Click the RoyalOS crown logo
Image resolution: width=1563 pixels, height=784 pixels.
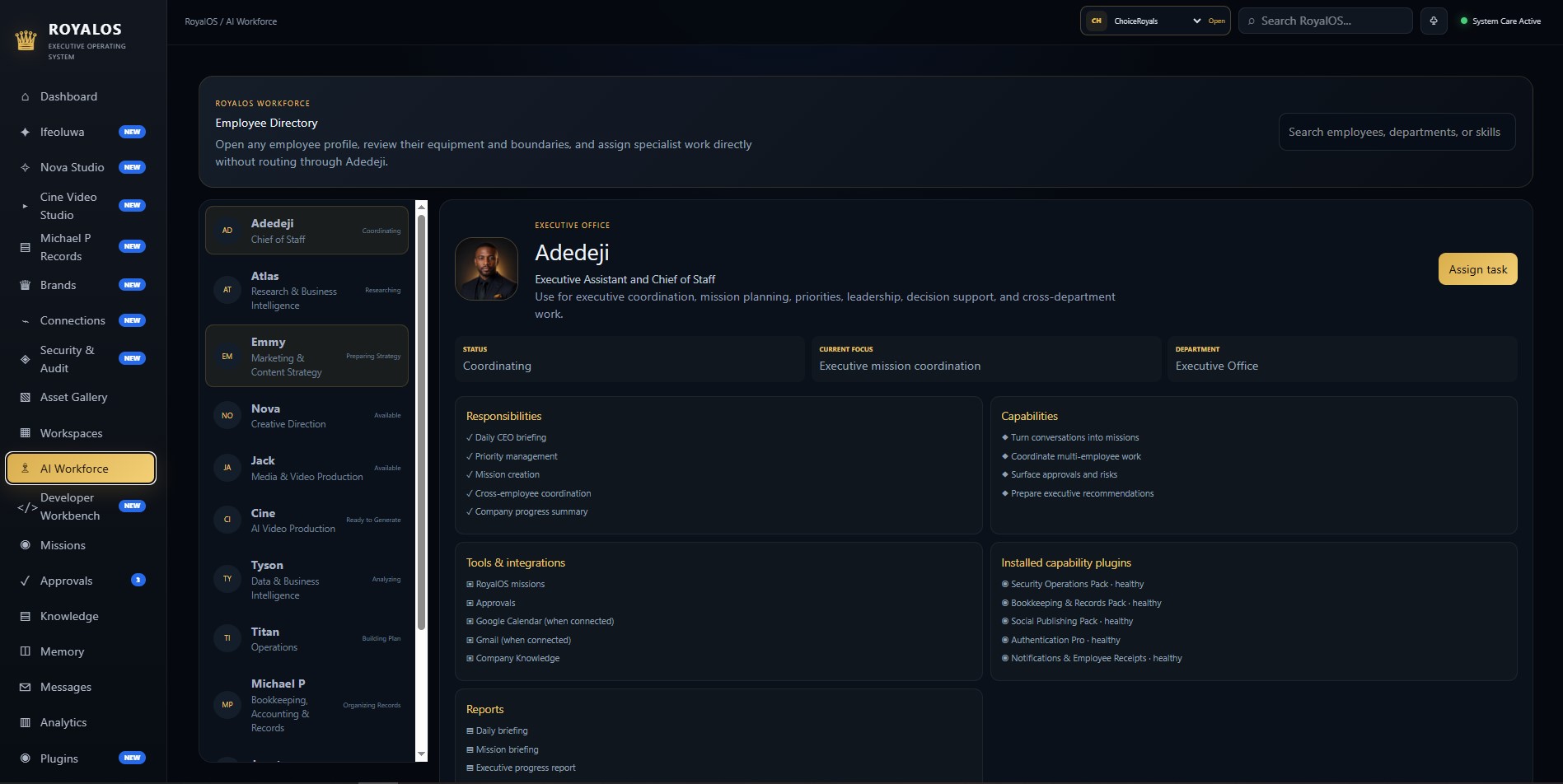26,40
